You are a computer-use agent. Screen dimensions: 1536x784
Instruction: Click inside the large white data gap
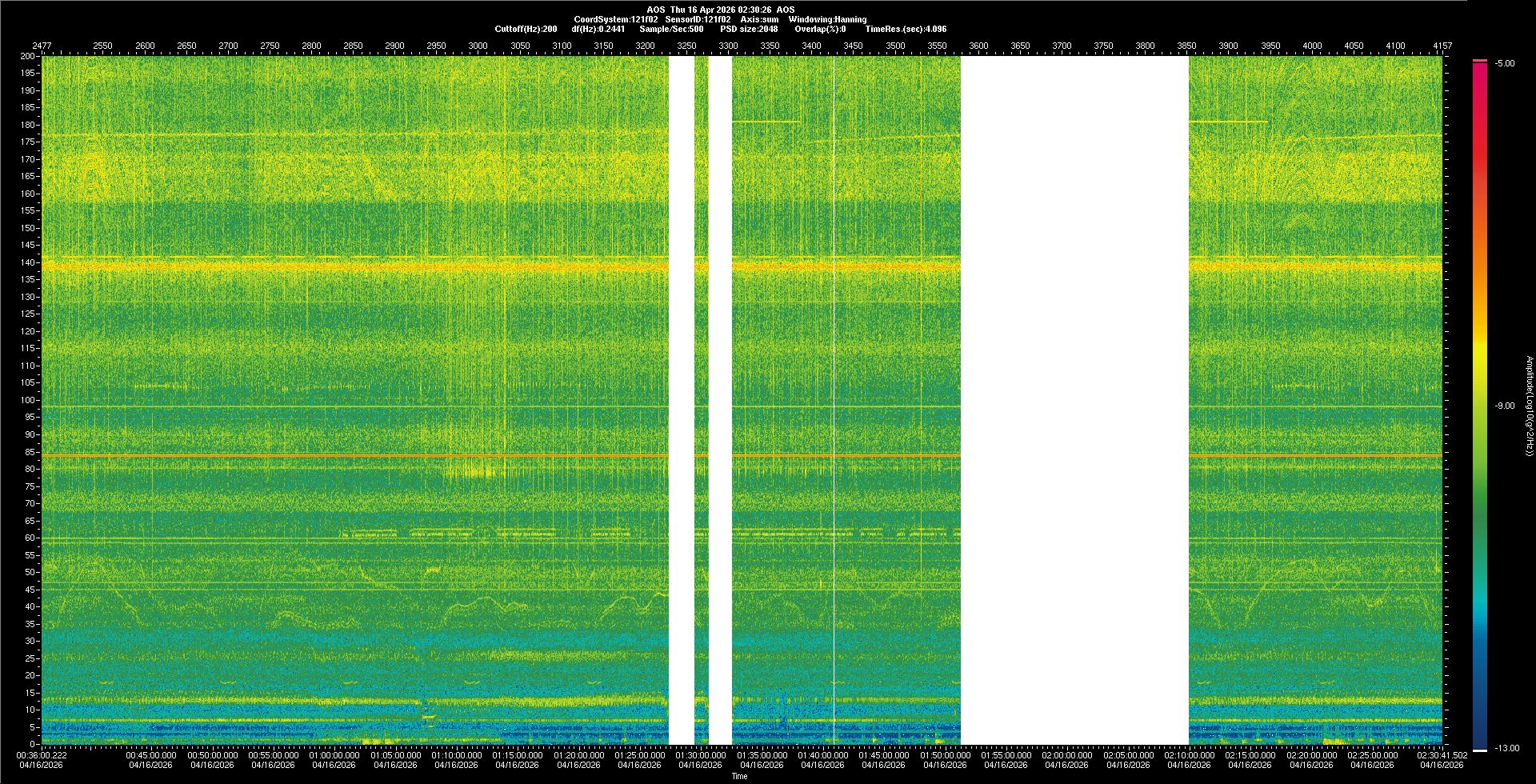[1074, 400]
